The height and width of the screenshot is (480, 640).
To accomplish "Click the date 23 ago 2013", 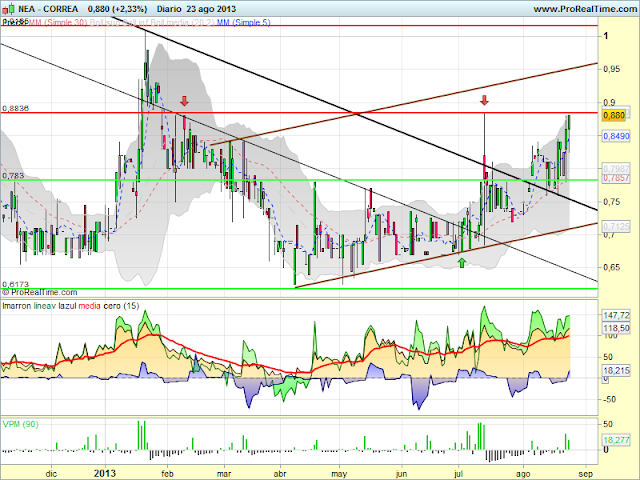I will coord(211,9).
